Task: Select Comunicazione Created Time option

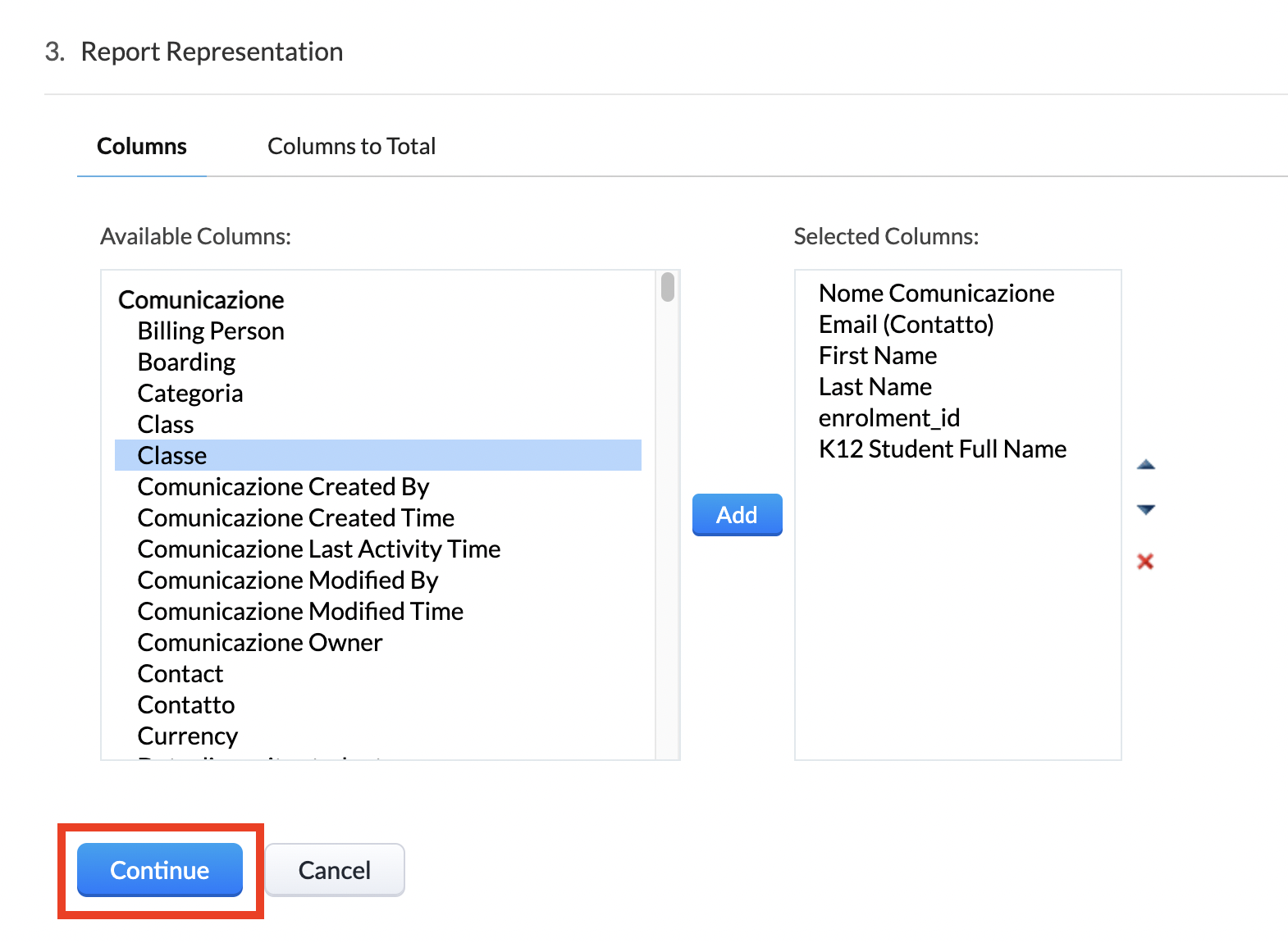Action: [295, 518]
